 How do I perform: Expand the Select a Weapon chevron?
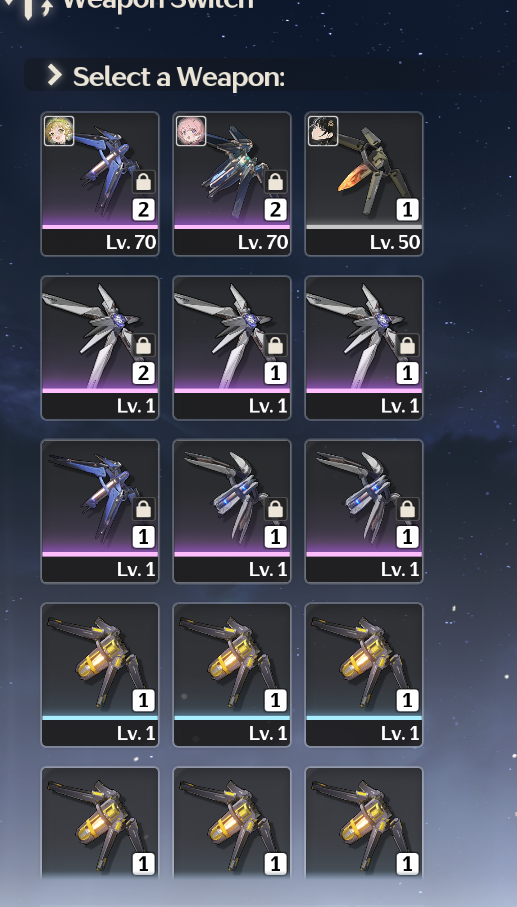coord(55,75)
